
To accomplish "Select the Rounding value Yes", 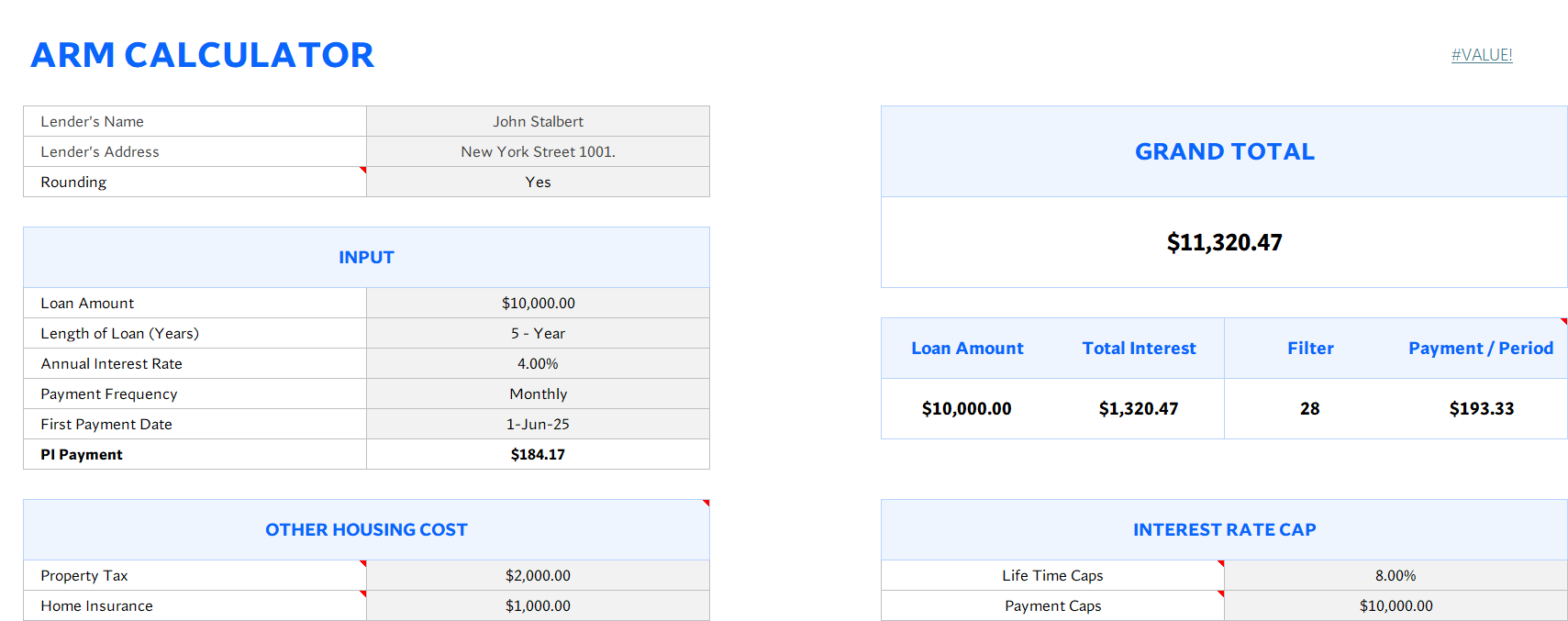I will pyautogui.click(x=538, y=182).
